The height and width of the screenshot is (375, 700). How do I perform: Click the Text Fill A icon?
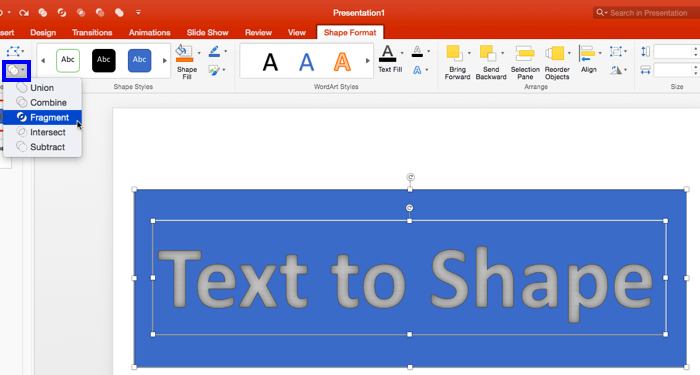coord(388,54)
